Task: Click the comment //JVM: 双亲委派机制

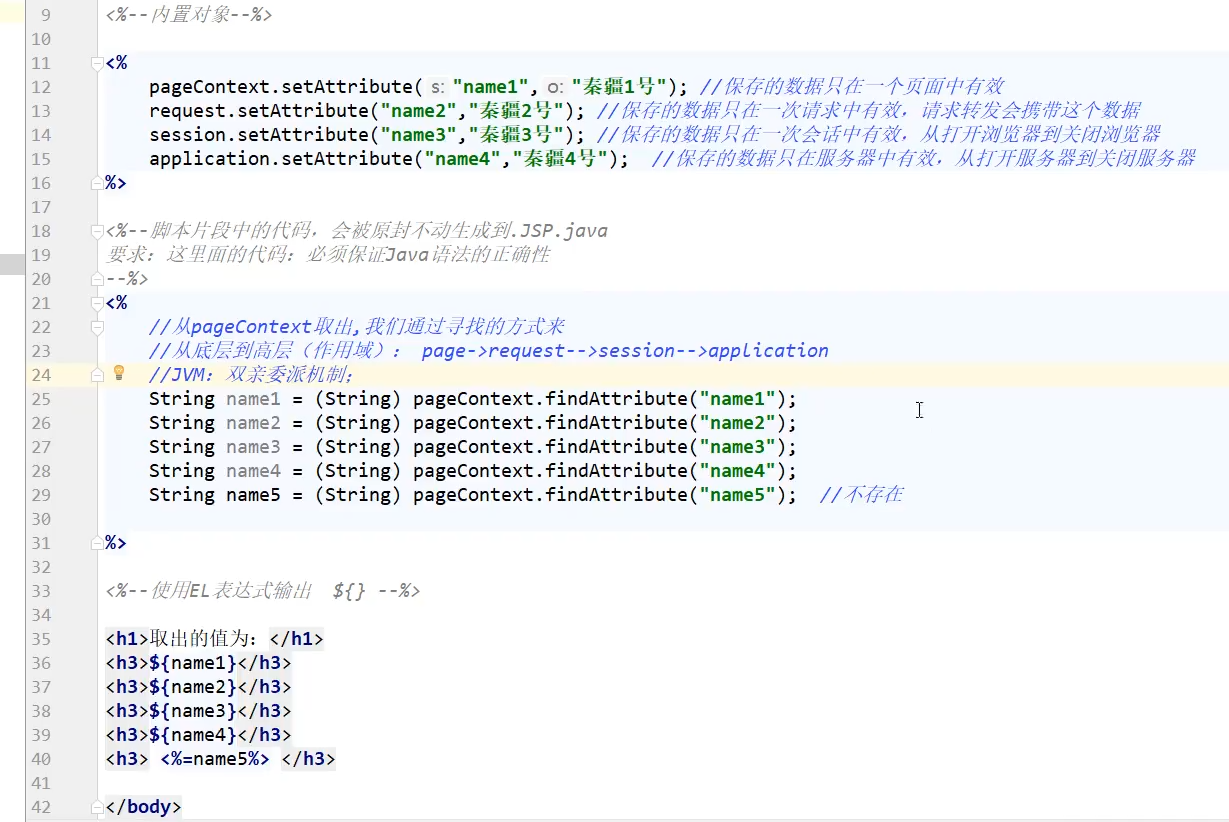Action: [251, 375]
